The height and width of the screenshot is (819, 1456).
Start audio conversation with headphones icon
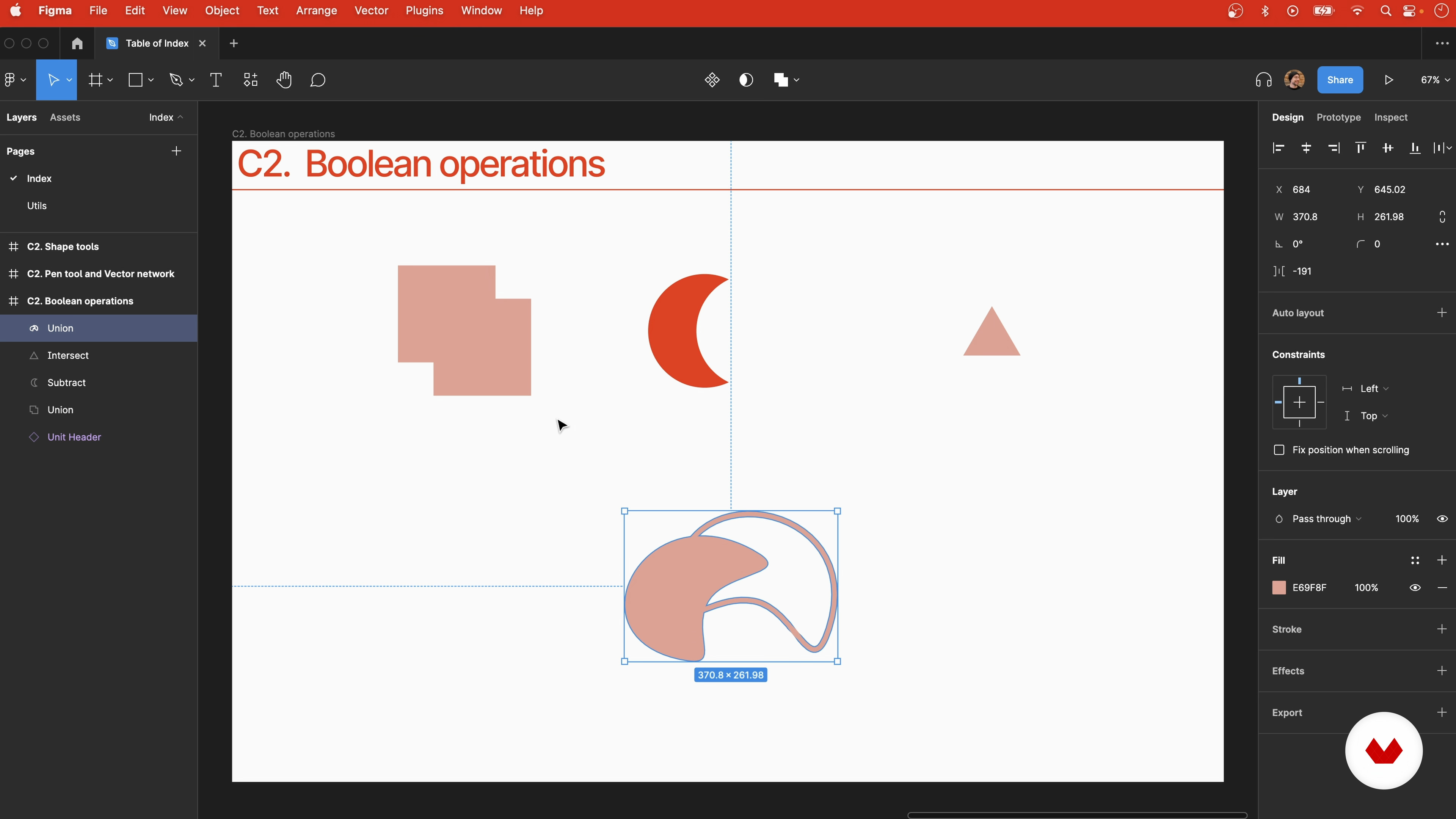point(1263,80)
